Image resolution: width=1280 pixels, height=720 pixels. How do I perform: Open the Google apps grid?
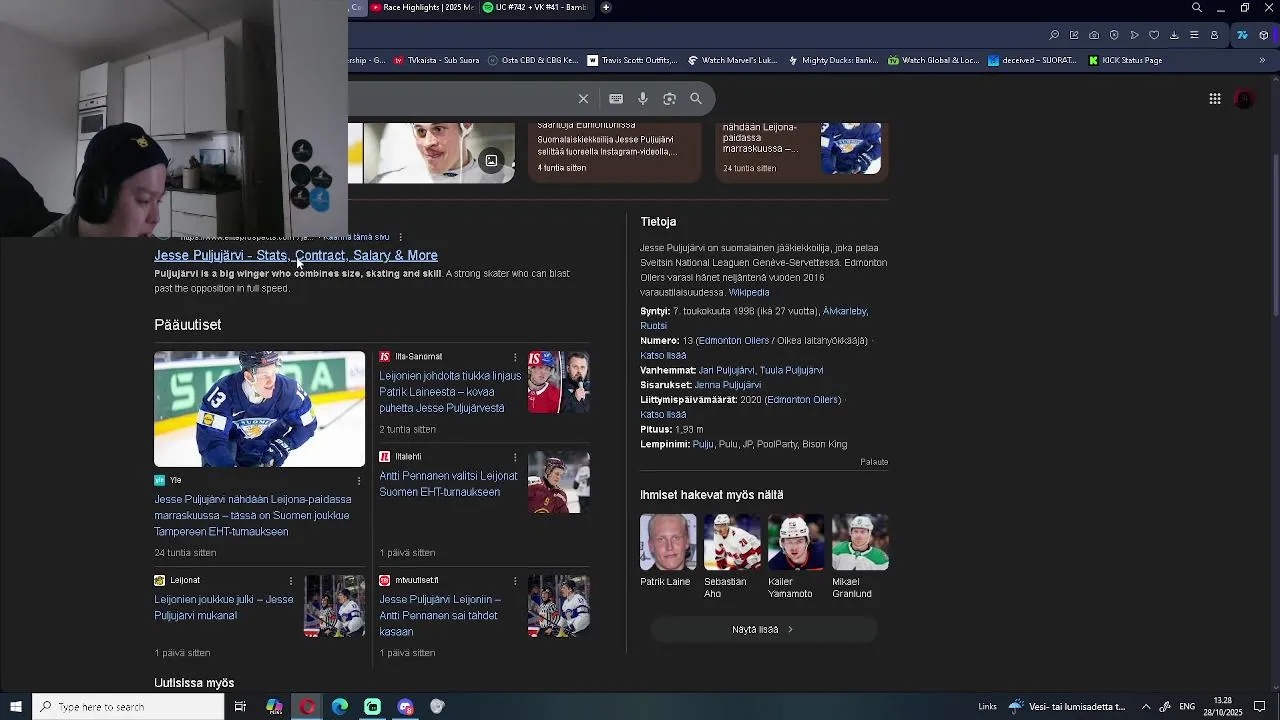point(1215,99)
